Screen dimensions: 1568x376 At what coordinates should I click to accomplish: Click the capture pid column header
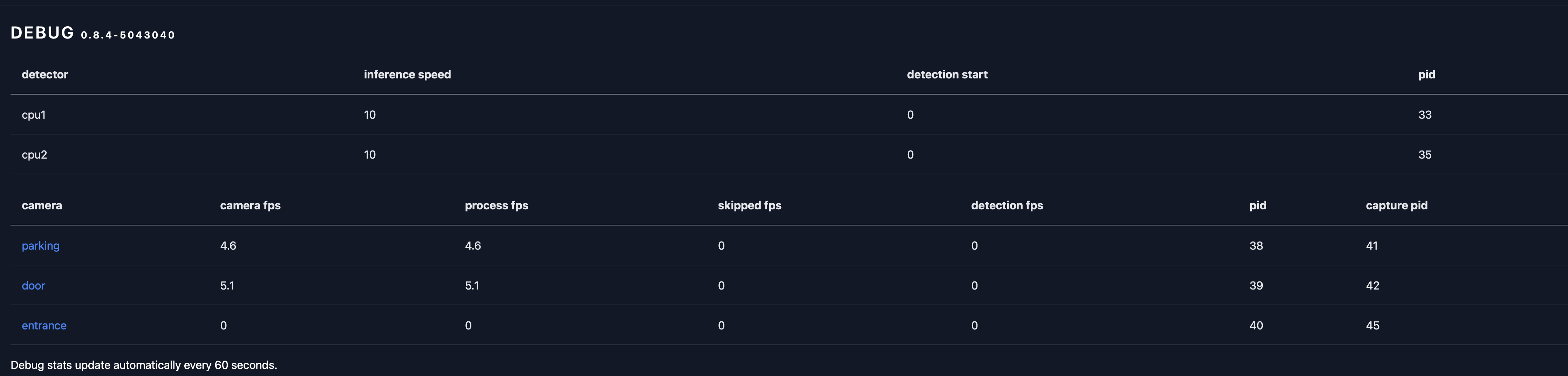[1396, 206]
